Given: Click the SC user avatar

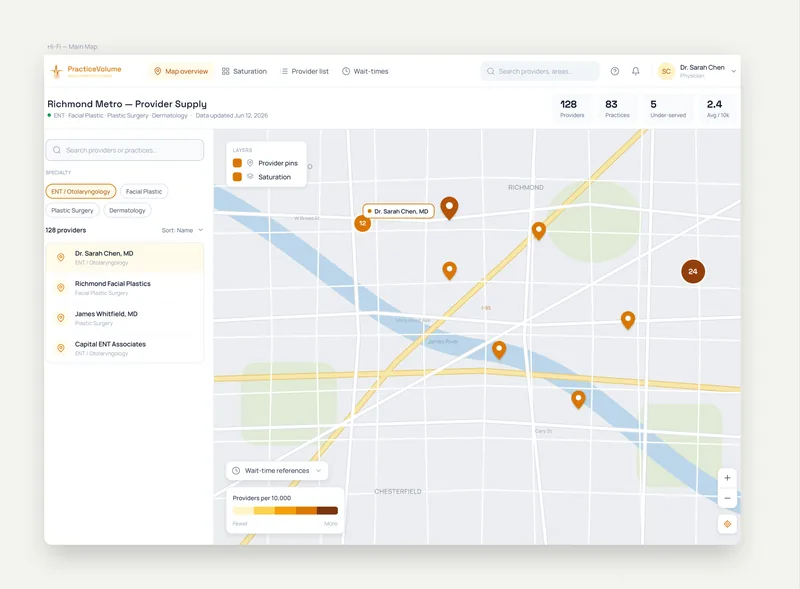Looking at the screenshot, I should [666, 71].
